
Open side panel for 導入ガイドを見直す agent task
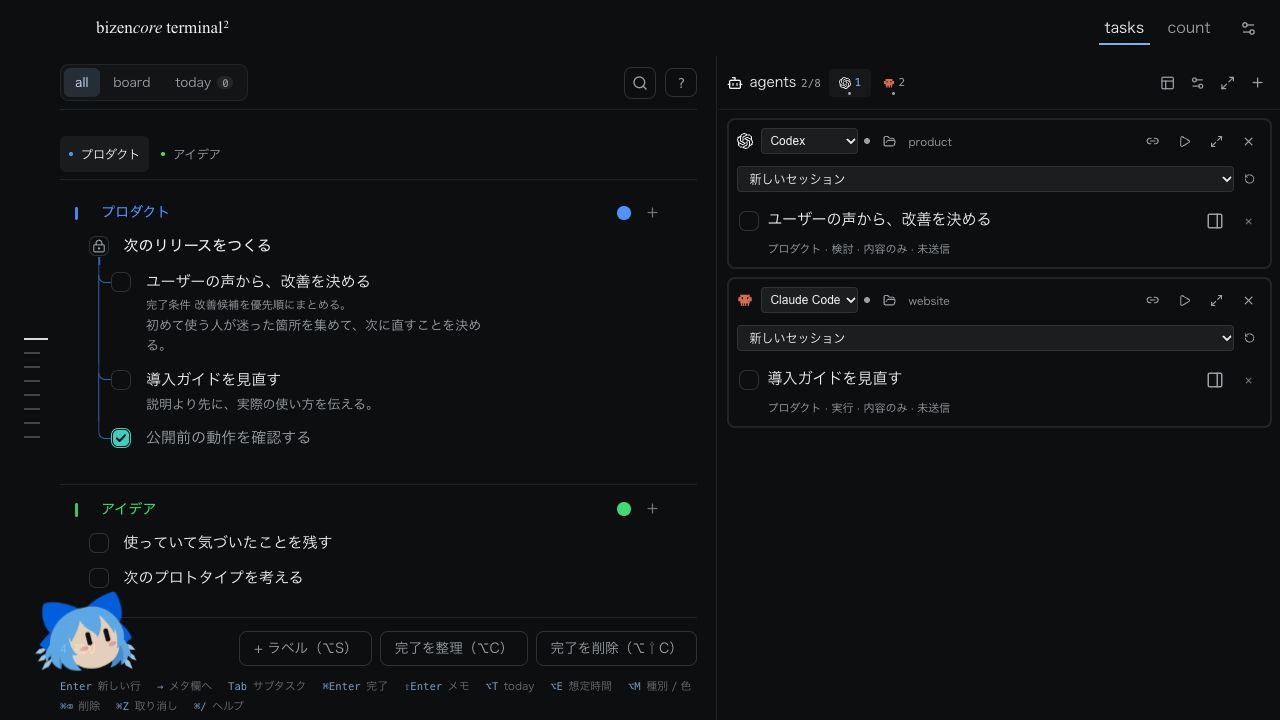click(x=1215, y=380)
